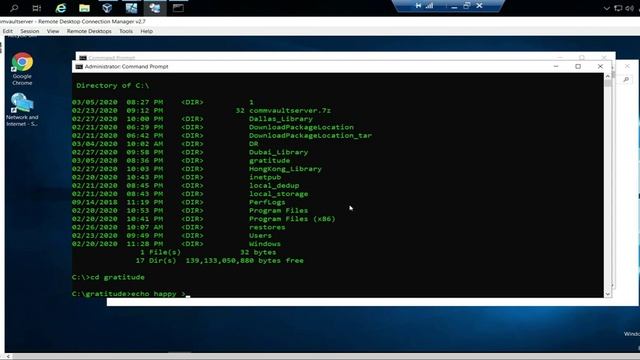Click scroll left arrow at bottom of RDCMan
This screenshot has width=640, height=360.
pyautogui.click(x=8, y=356)
